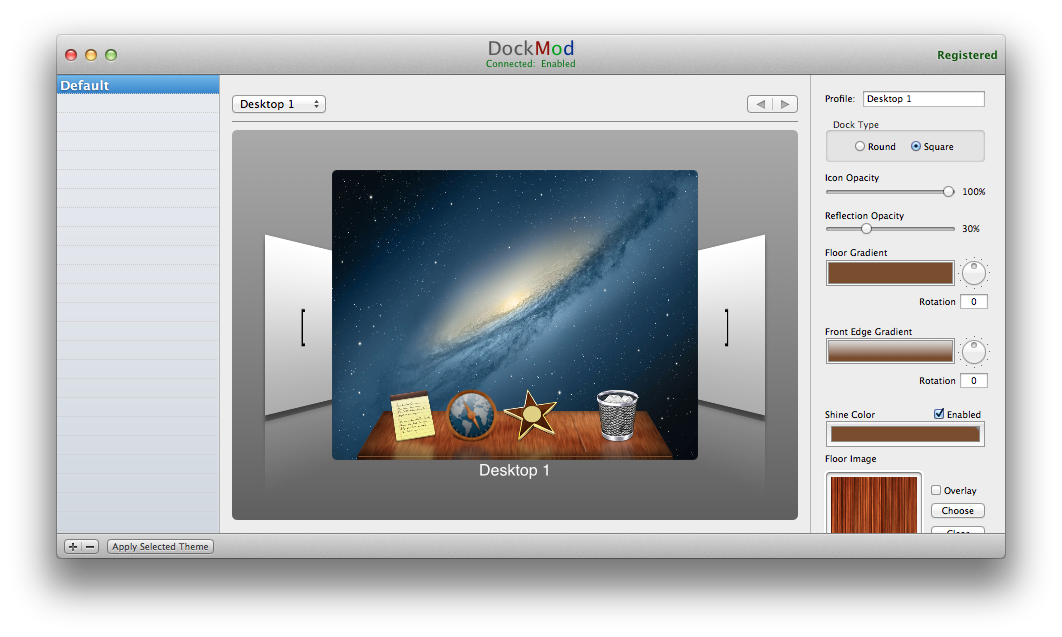Open the Floor Gradient color swatch
This screenshot has height=637, width=1062.
click(x=890, y=273)
